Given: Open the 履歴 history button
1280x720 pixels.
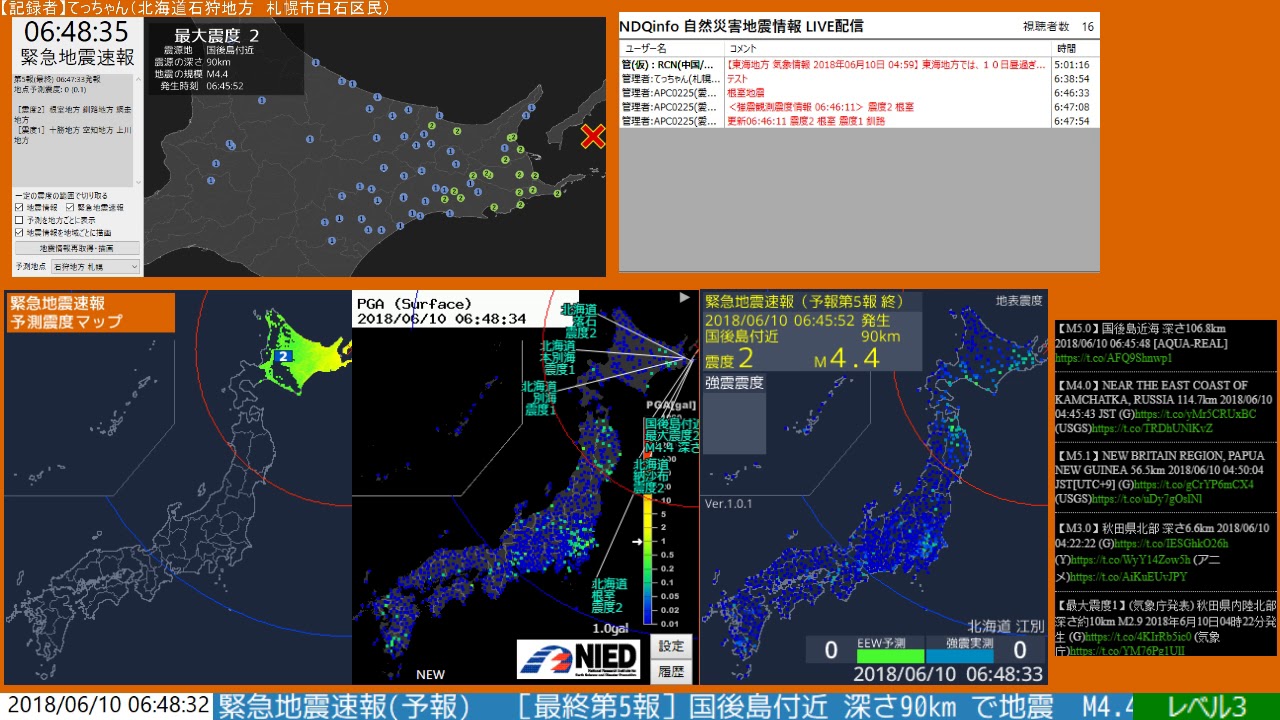Looking at the screenshot, I should (x=671, y=672).
